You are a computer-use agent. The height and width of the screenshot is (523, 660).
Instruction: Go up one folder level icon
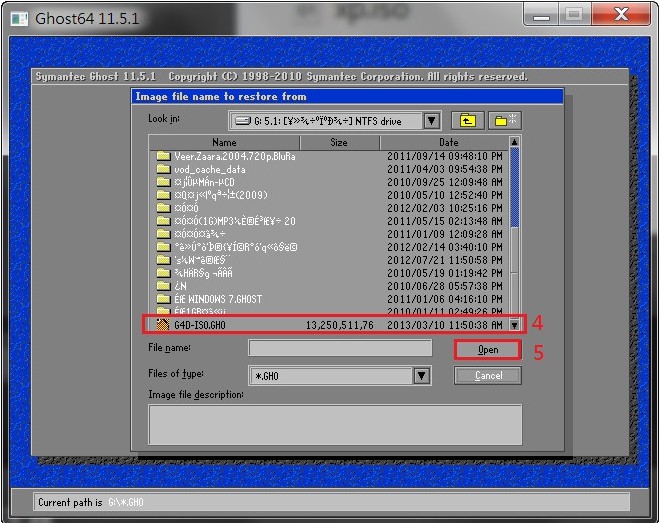(468, 121)
